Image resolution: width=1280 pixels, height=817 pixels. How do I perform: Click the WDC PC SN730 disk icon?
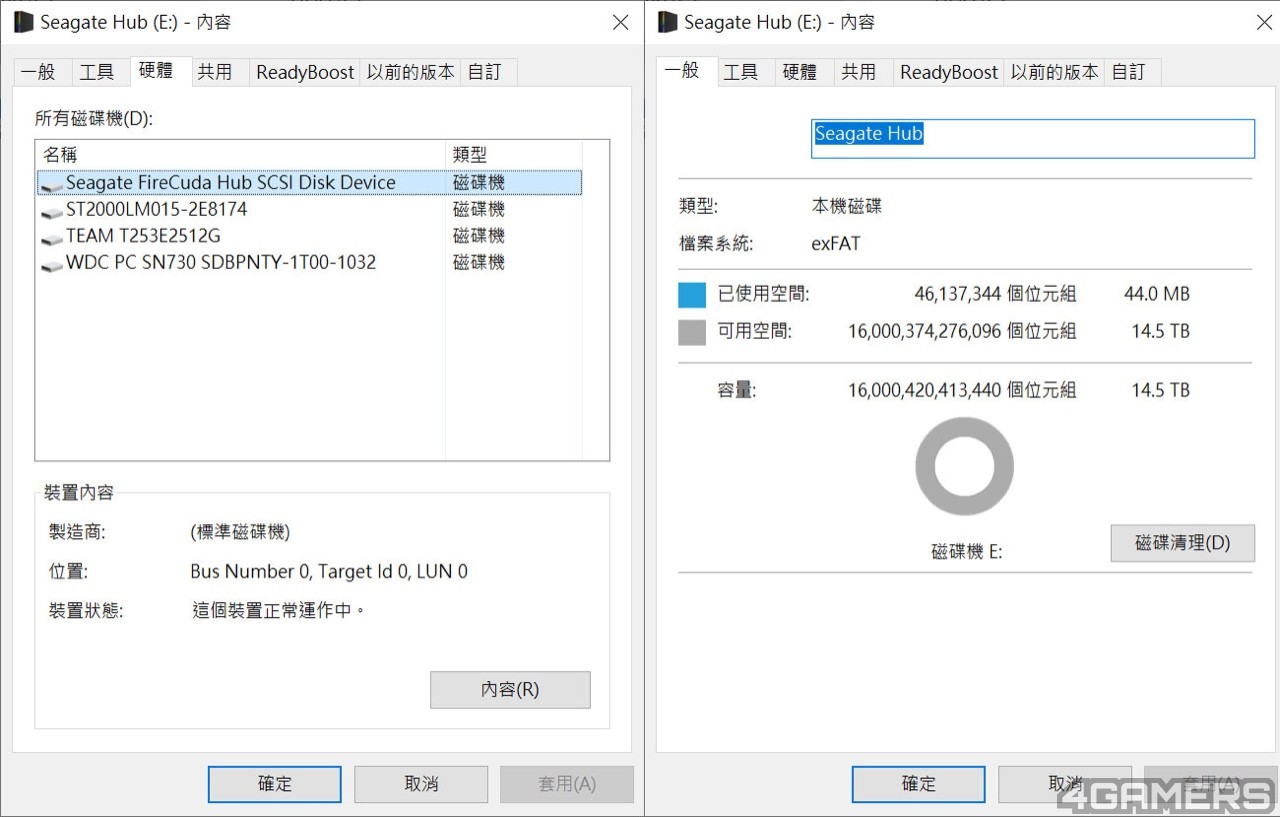[52, 265]
